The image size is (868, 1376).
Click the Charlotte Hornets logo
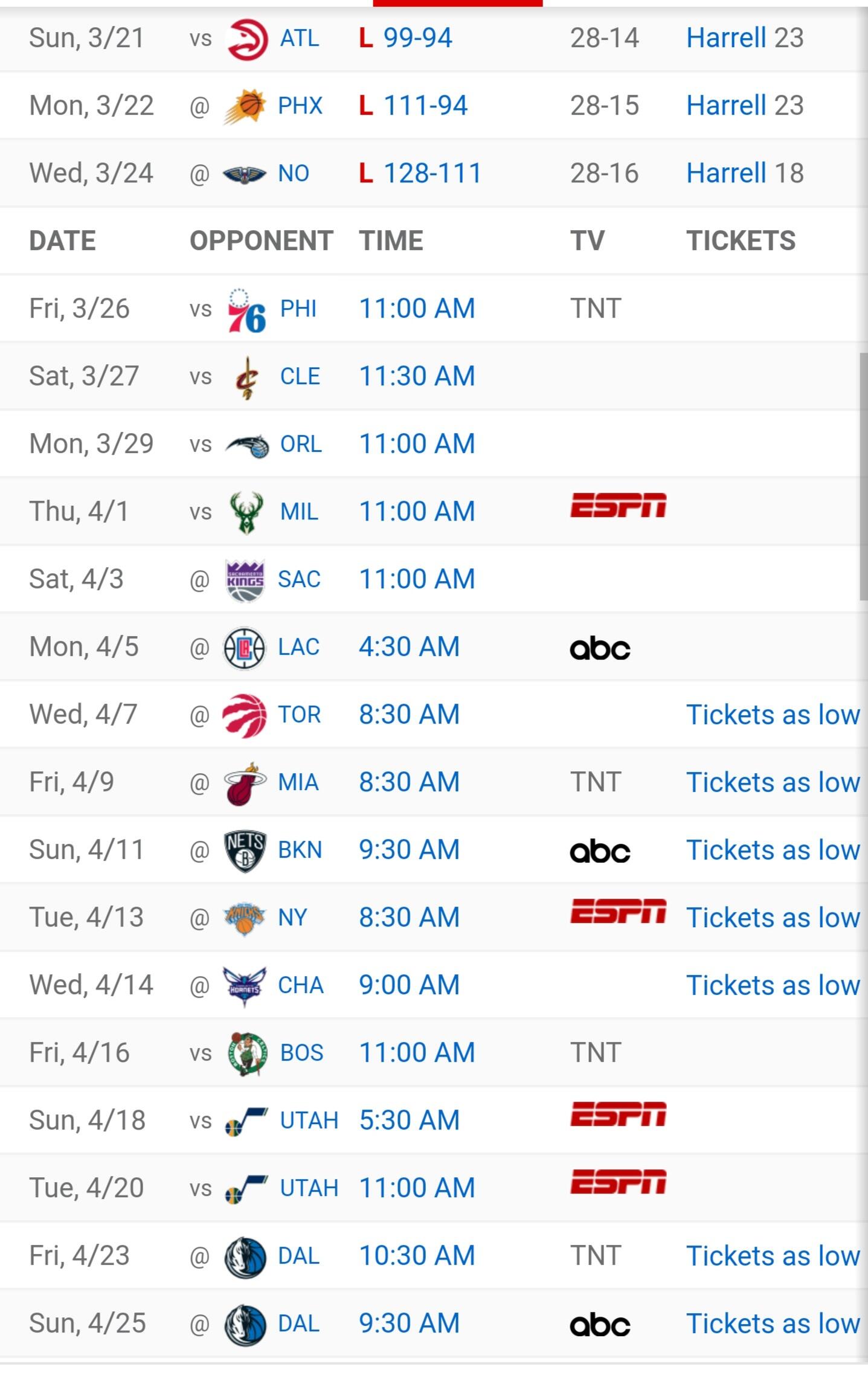point(245,986)
